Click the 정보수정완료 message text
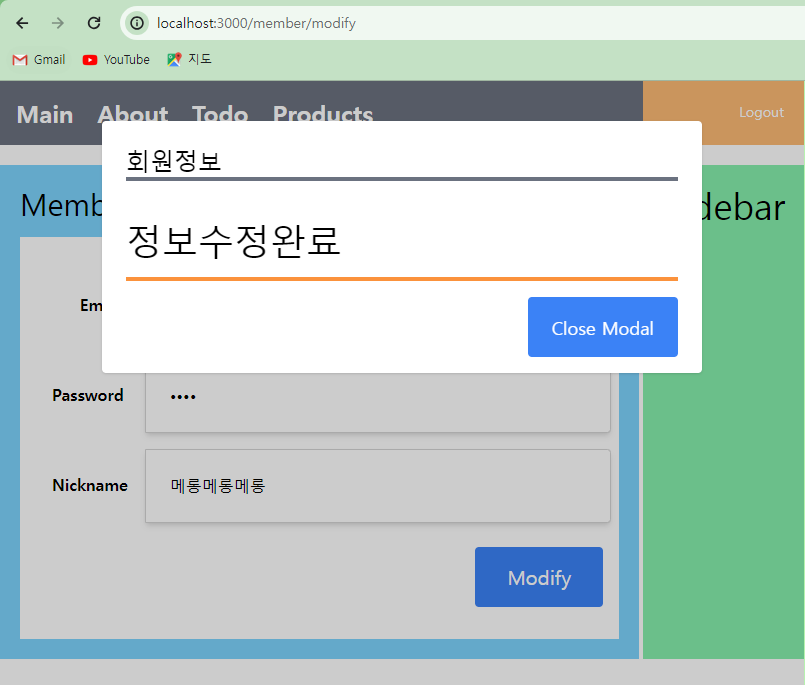Viewport: 805px width, 685px height. coord(234,241)
